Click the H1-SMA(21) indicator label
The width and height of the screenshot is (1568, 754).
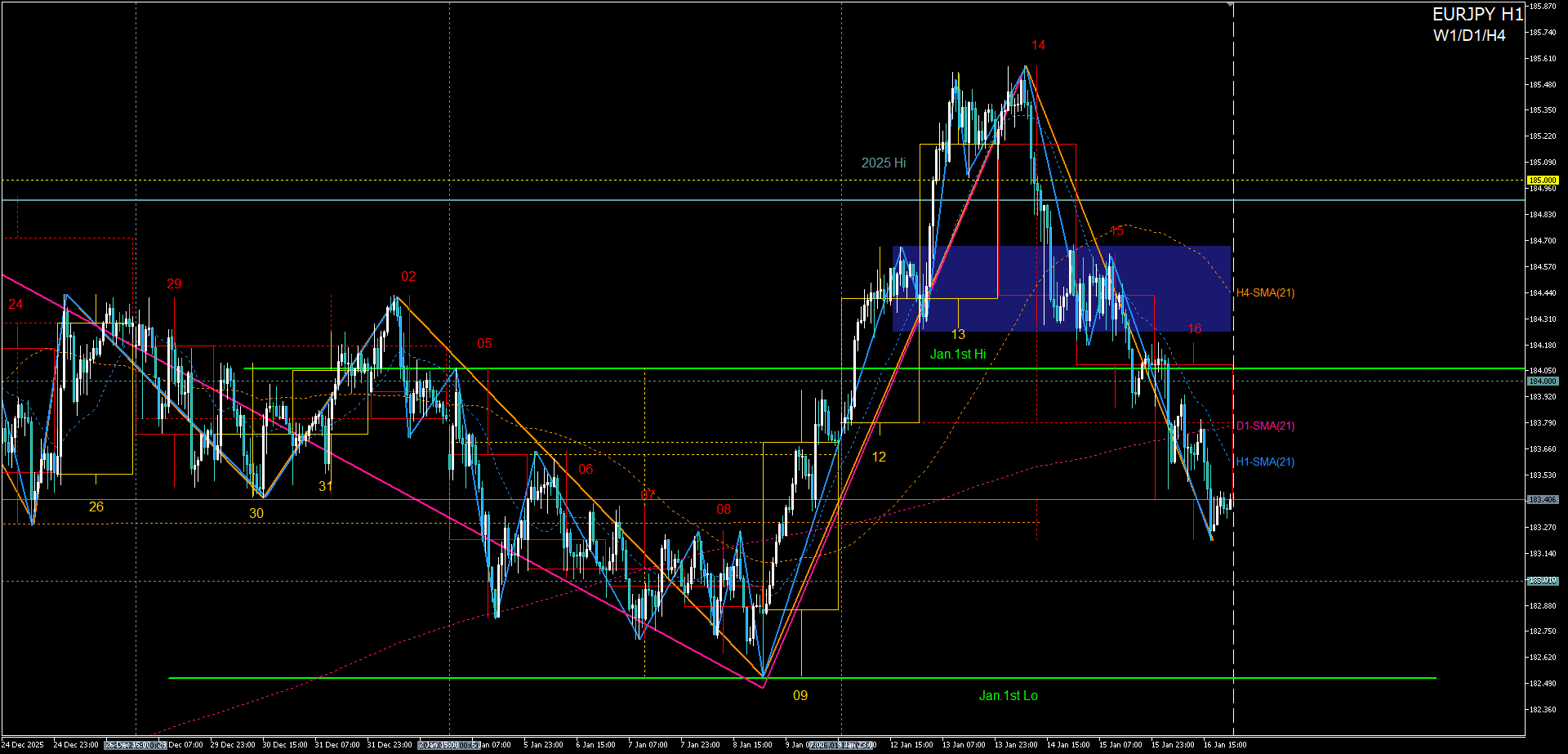click(1265, 462)
